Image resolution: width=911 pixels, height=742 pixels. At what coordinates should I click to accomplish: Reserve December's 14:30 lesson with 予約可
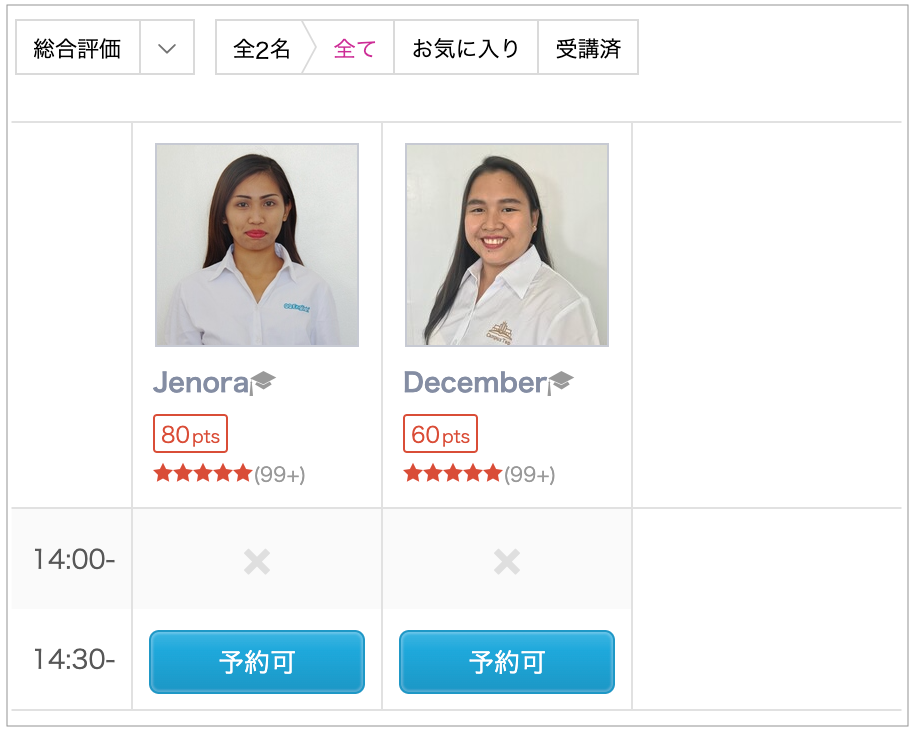click(x=507, y=662)
